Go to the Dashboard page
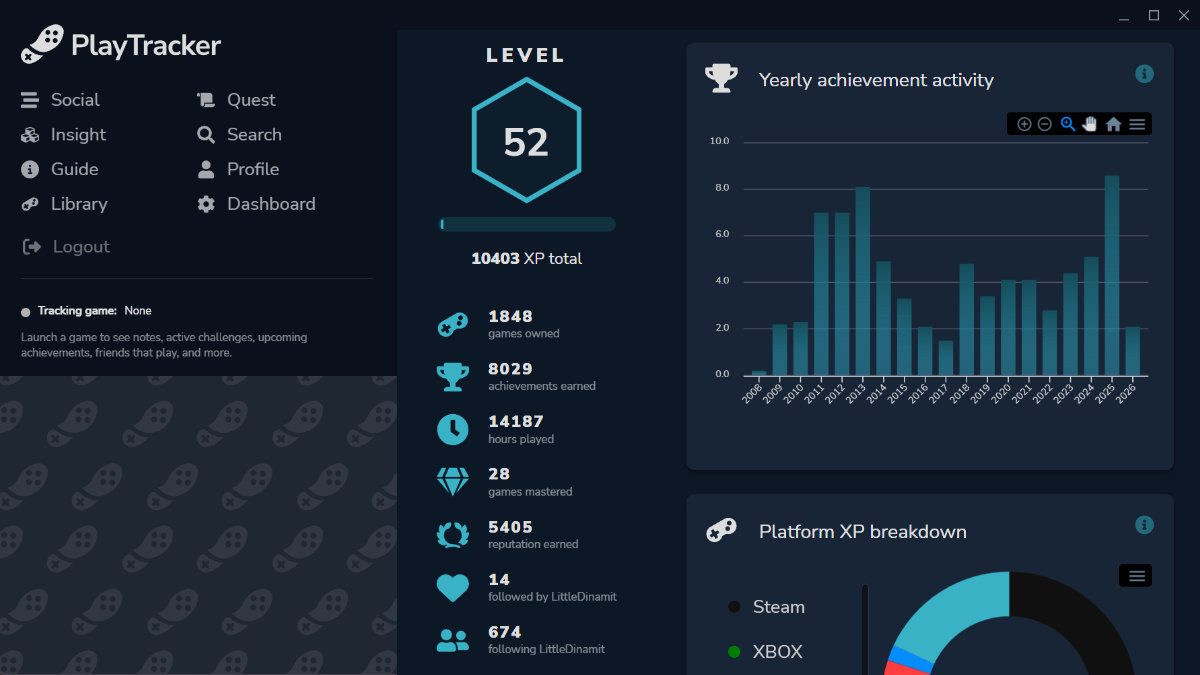Viewport: 1200px width, 675px height. [x=271, y=204]
